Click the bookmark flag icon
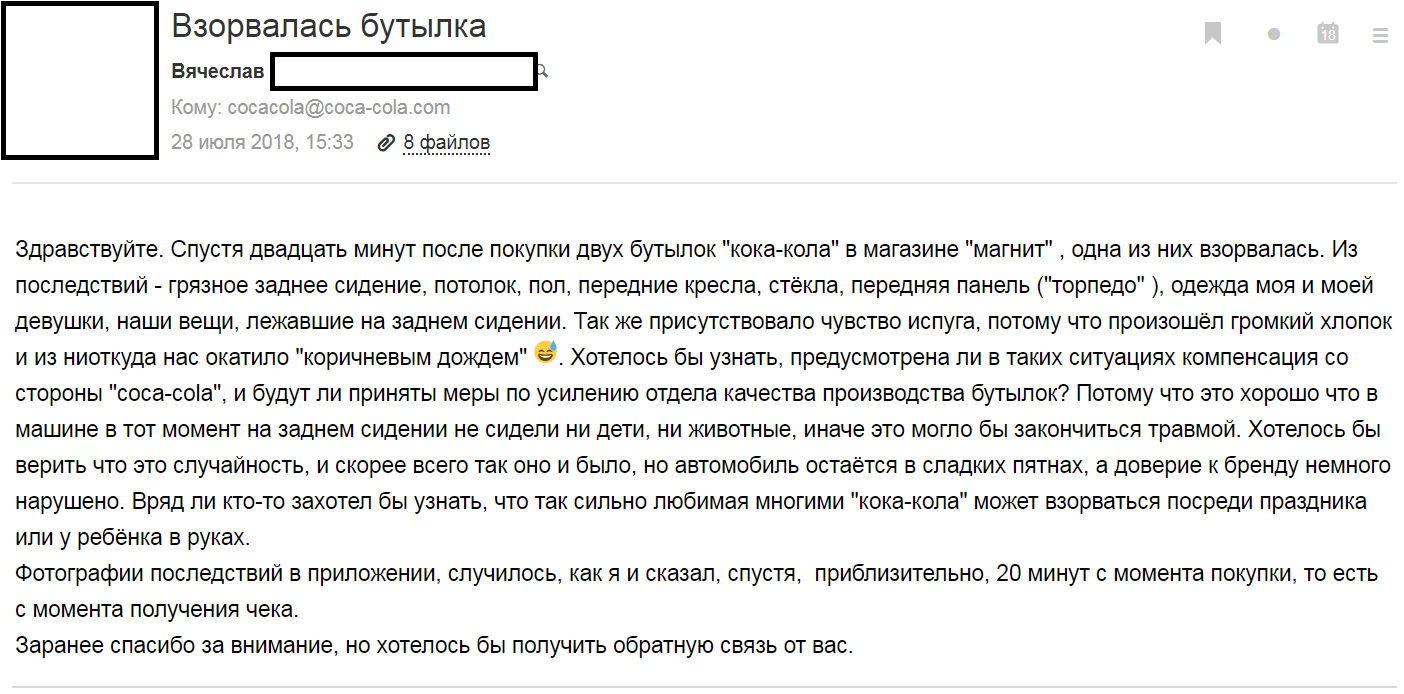The image size is (1404, 694). click(x=1213, y=34)
